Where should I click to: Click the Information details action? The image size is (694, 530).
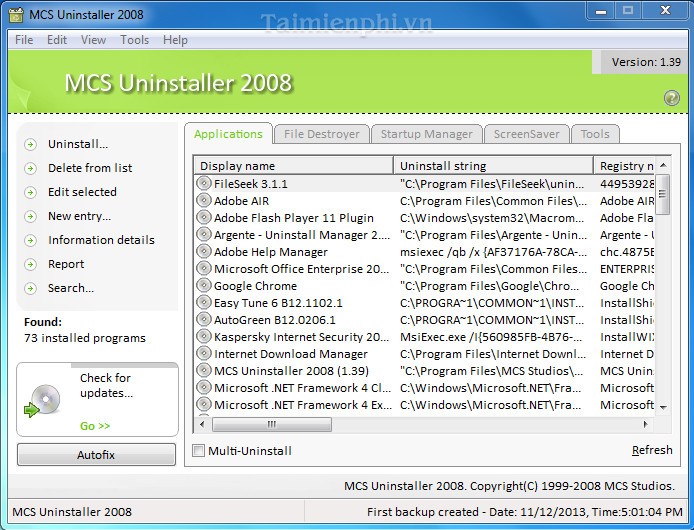pyautogui.click(x=101, y=240)
